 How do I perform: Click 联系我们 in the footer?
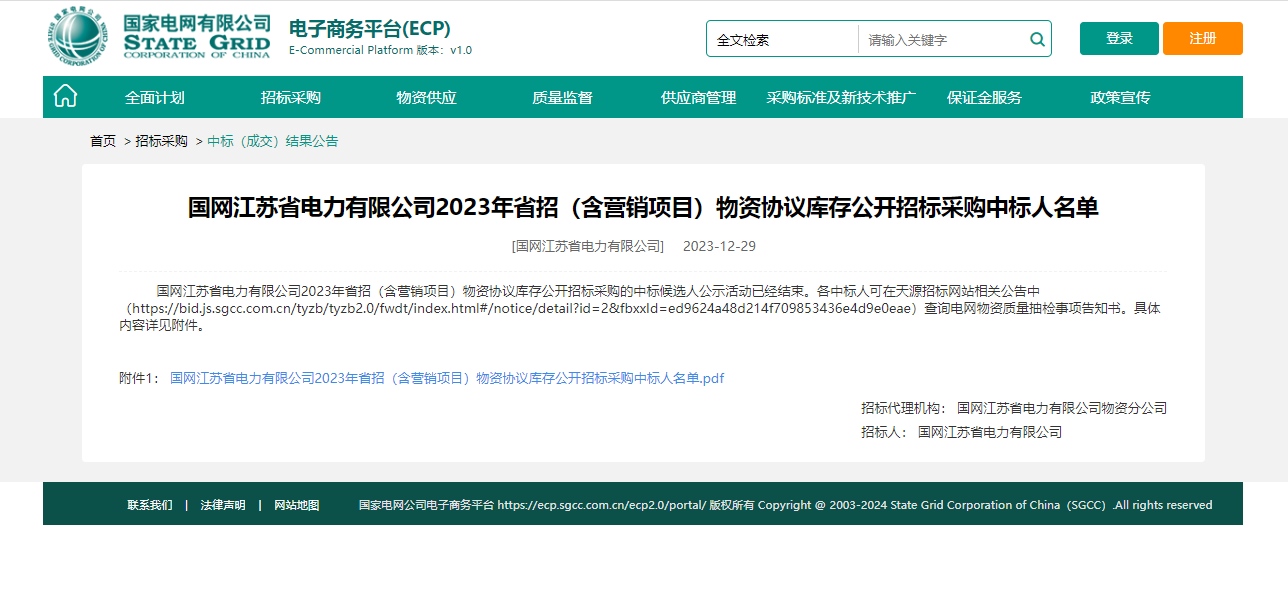(149, 505)
